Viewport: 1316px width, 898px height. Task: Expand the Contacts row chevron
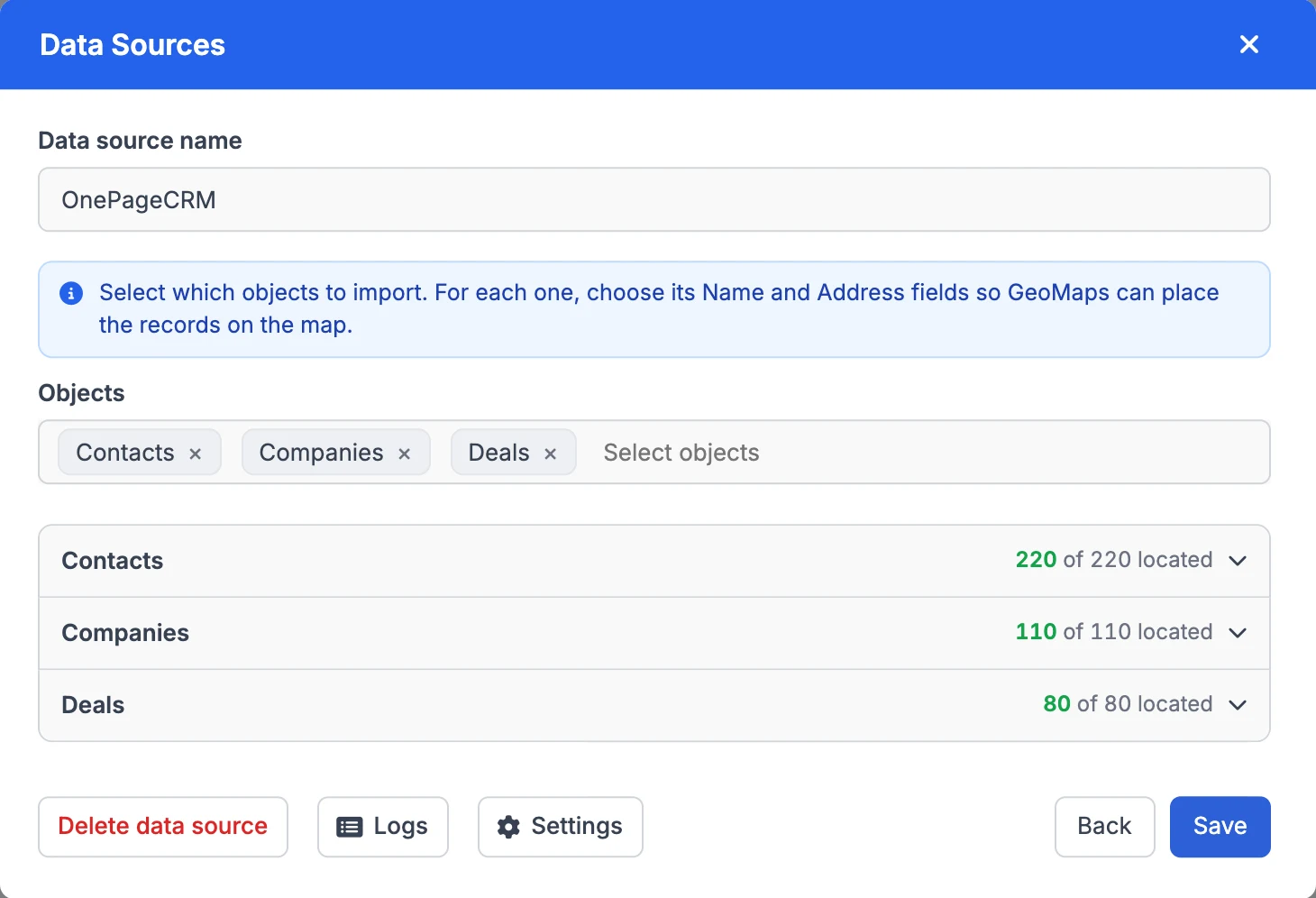pos(1238,561)
